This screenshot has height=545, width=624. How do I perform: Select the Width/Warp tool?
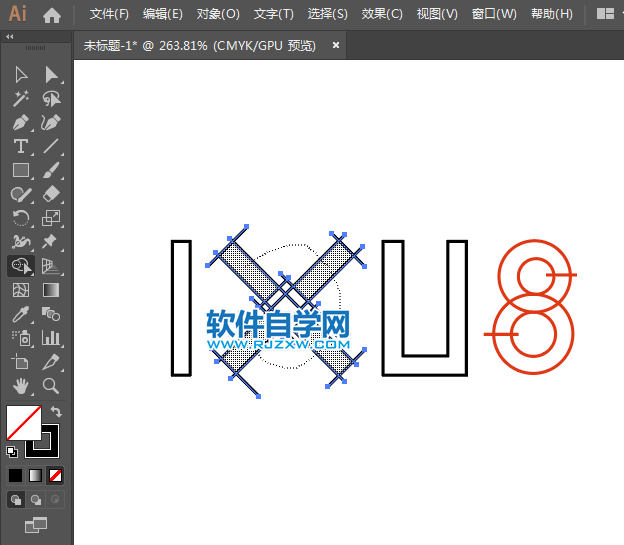(x=21, y=242)
